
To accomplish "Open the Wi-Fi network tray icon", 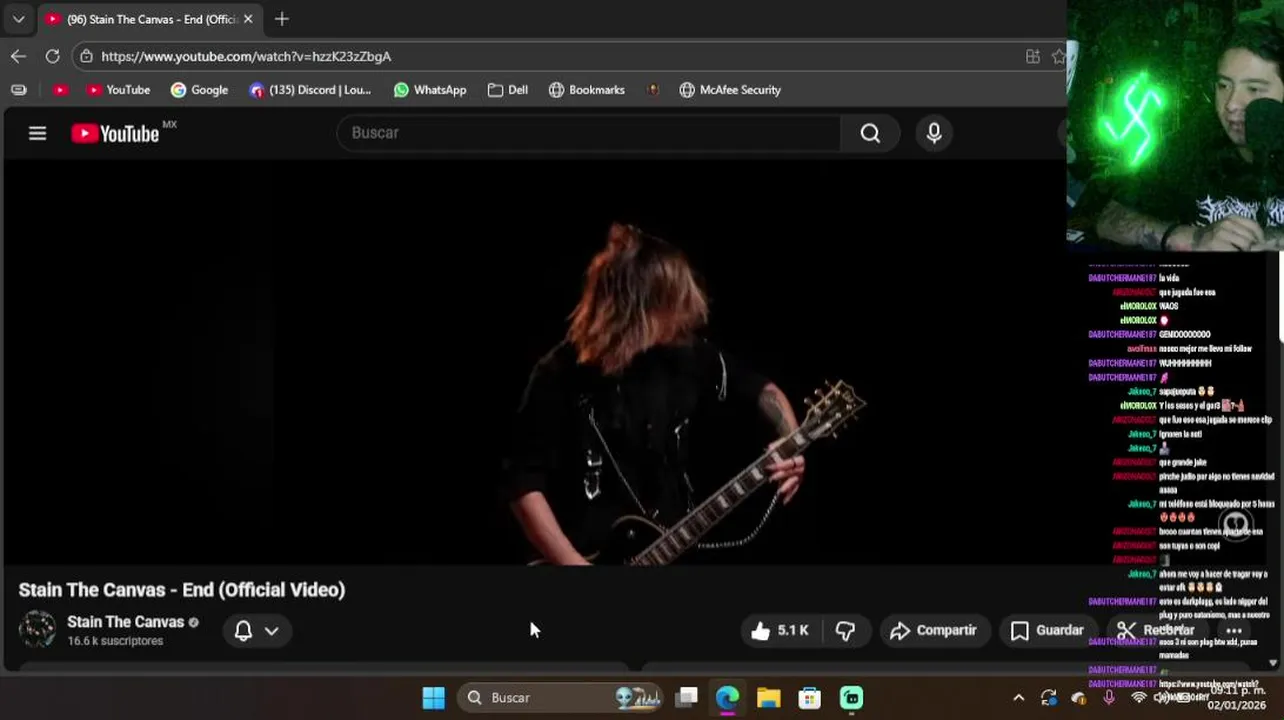I will tap(1138, 698).
